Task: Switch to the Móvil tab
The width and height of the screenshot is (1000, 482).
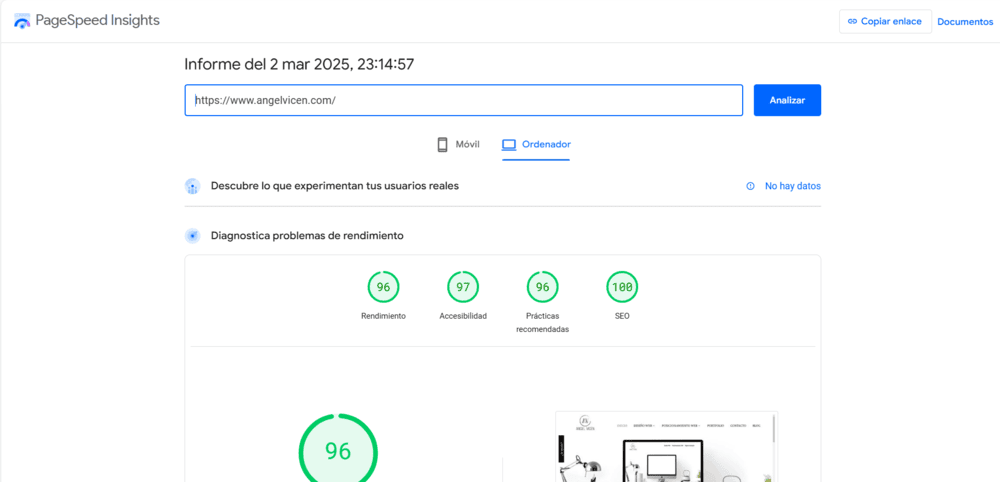Action: click(x=458, y=145)
